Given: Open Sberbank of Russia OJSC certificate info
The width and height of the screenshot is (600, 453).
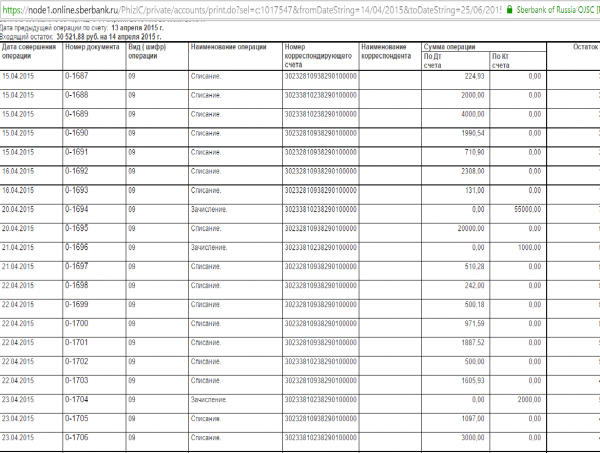Looking at the screenshot, I should [x=558, y=10].
